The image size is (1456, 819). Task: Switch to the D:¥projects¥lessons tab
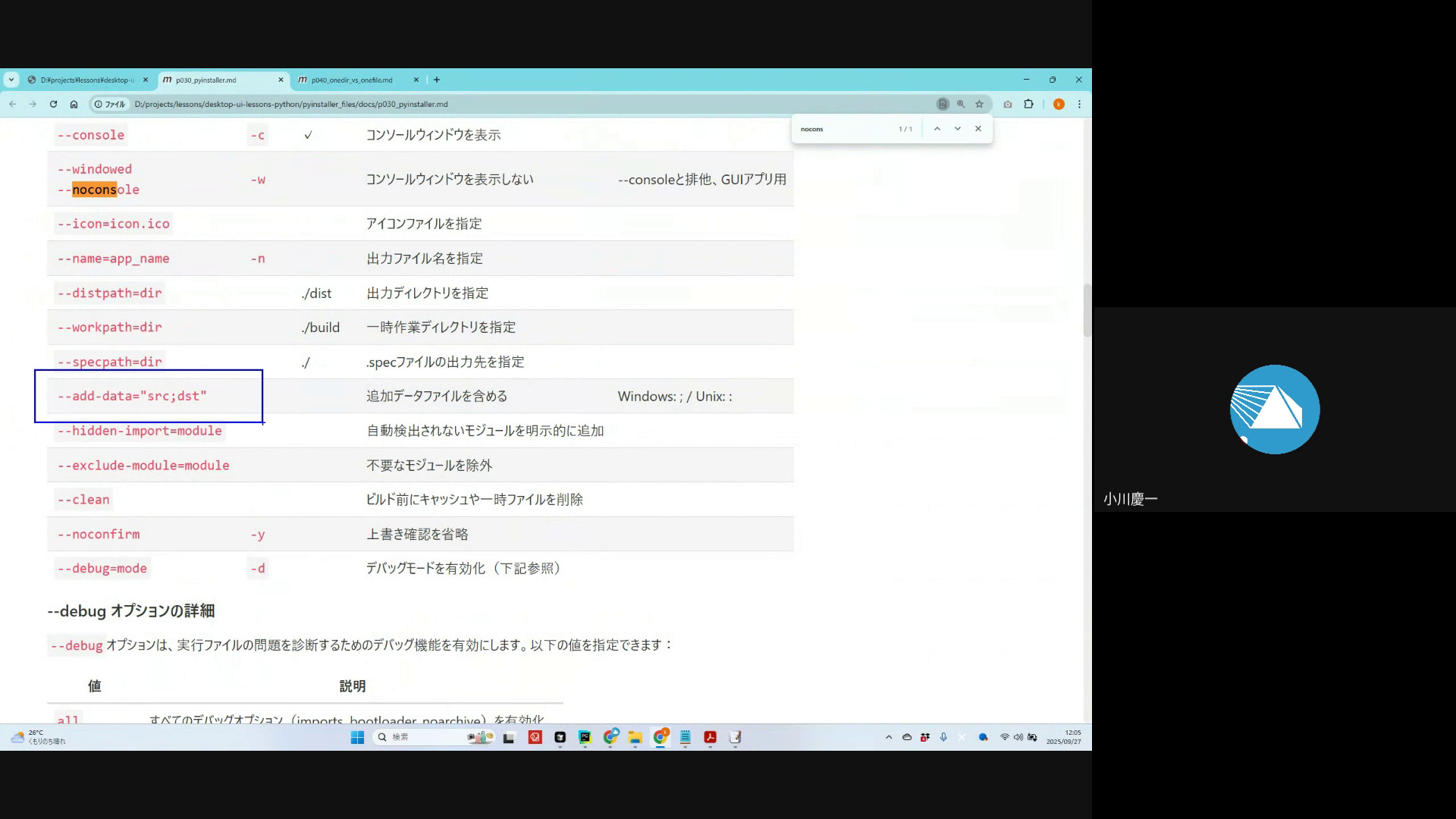83,80
